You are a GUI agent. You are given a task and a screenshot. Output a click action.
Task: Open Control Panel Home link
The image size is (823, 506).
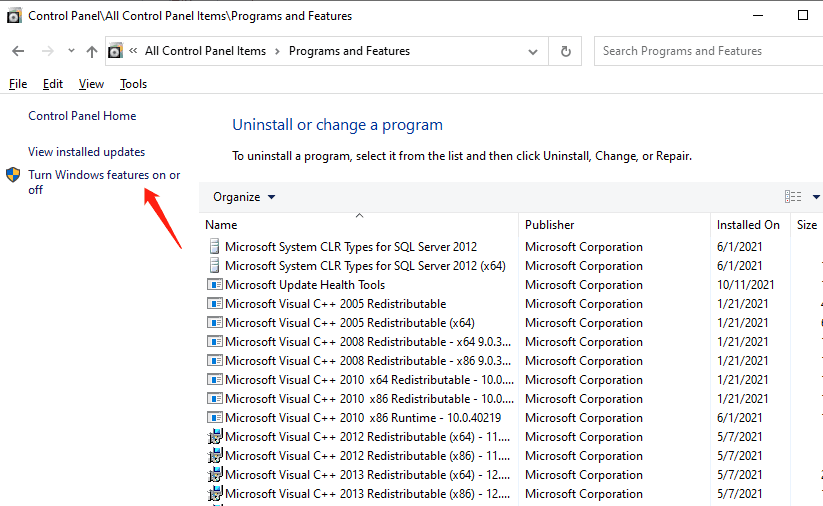click(82, 116)
